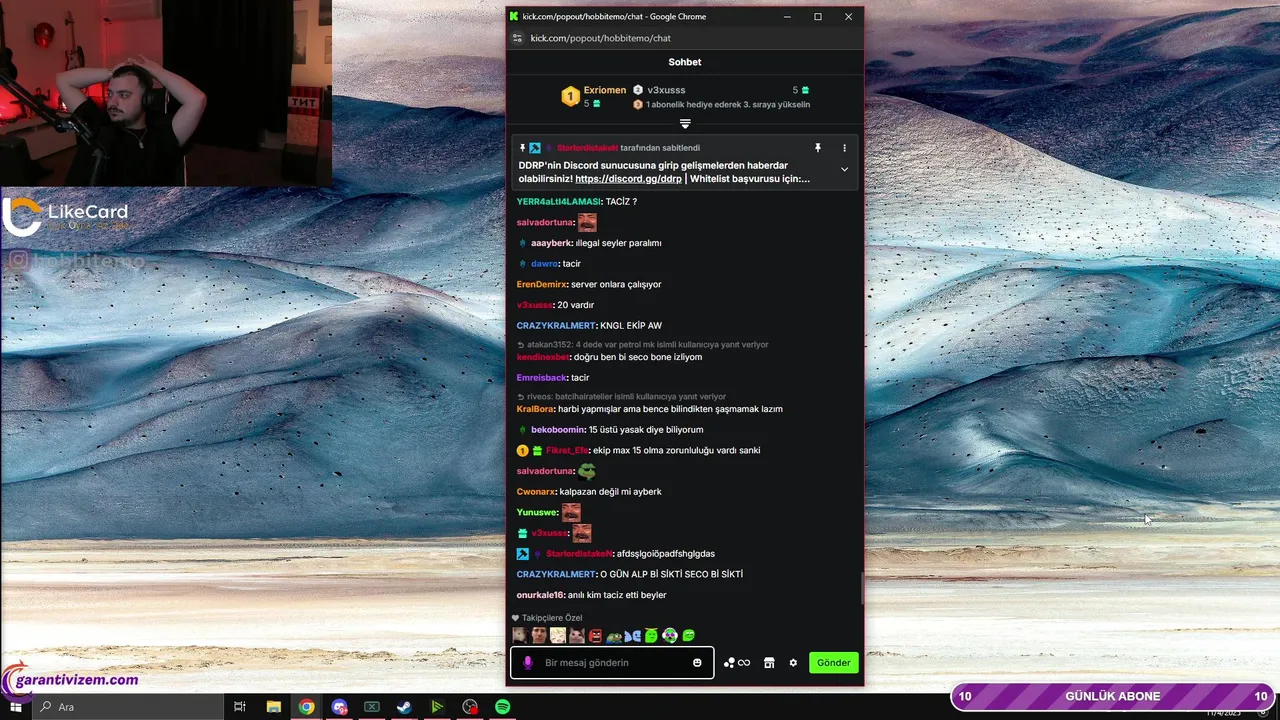Select the Pepe frog emote in emote bar
Image resolution: width=1280 pixels, height=720 pixels.
(x=614, y=636)
